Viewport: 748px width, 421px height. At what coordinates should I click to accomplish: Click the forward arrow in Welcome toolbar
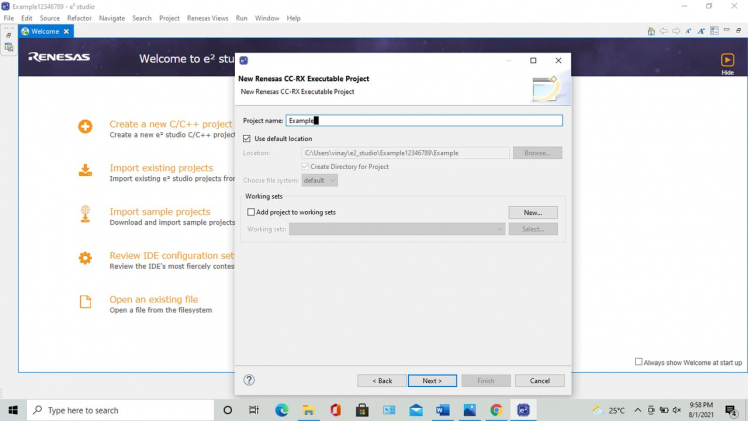676,31
